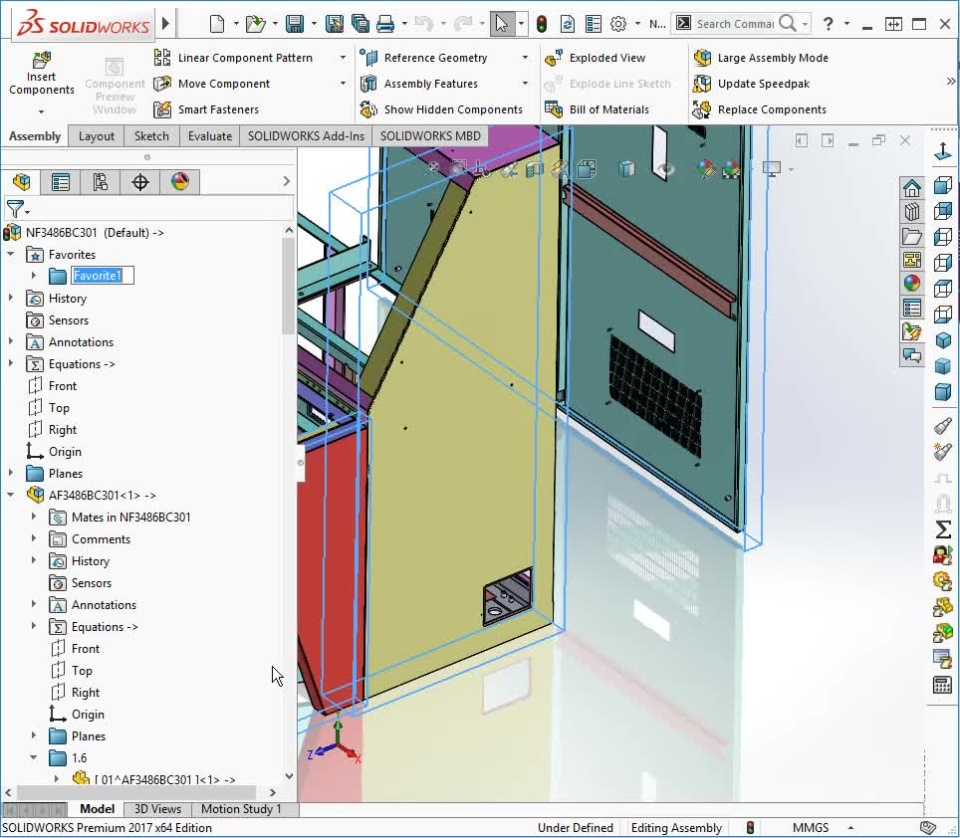Screen dimensions: 960x838
Task: Open the ConfigurationManager tab
Action: click(x=100, y=181)
